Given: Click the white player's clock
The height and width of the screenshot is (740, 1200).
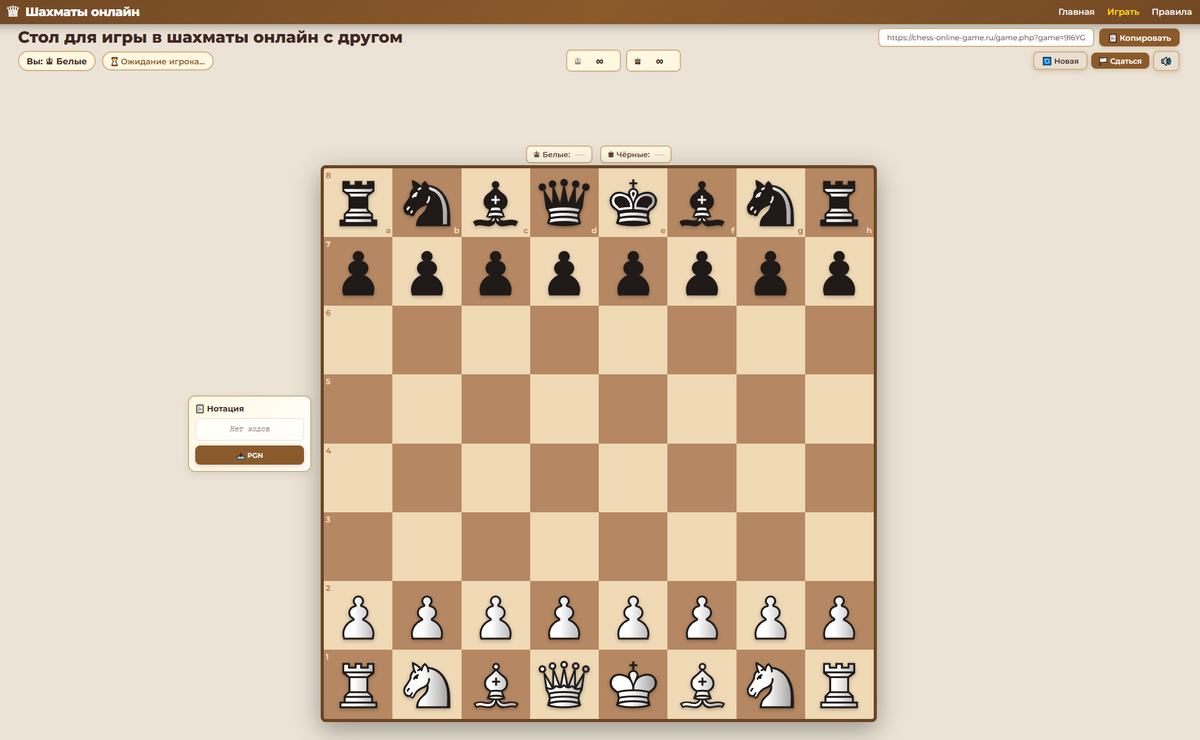Looking at the screenshot, I should coord(593,61).
